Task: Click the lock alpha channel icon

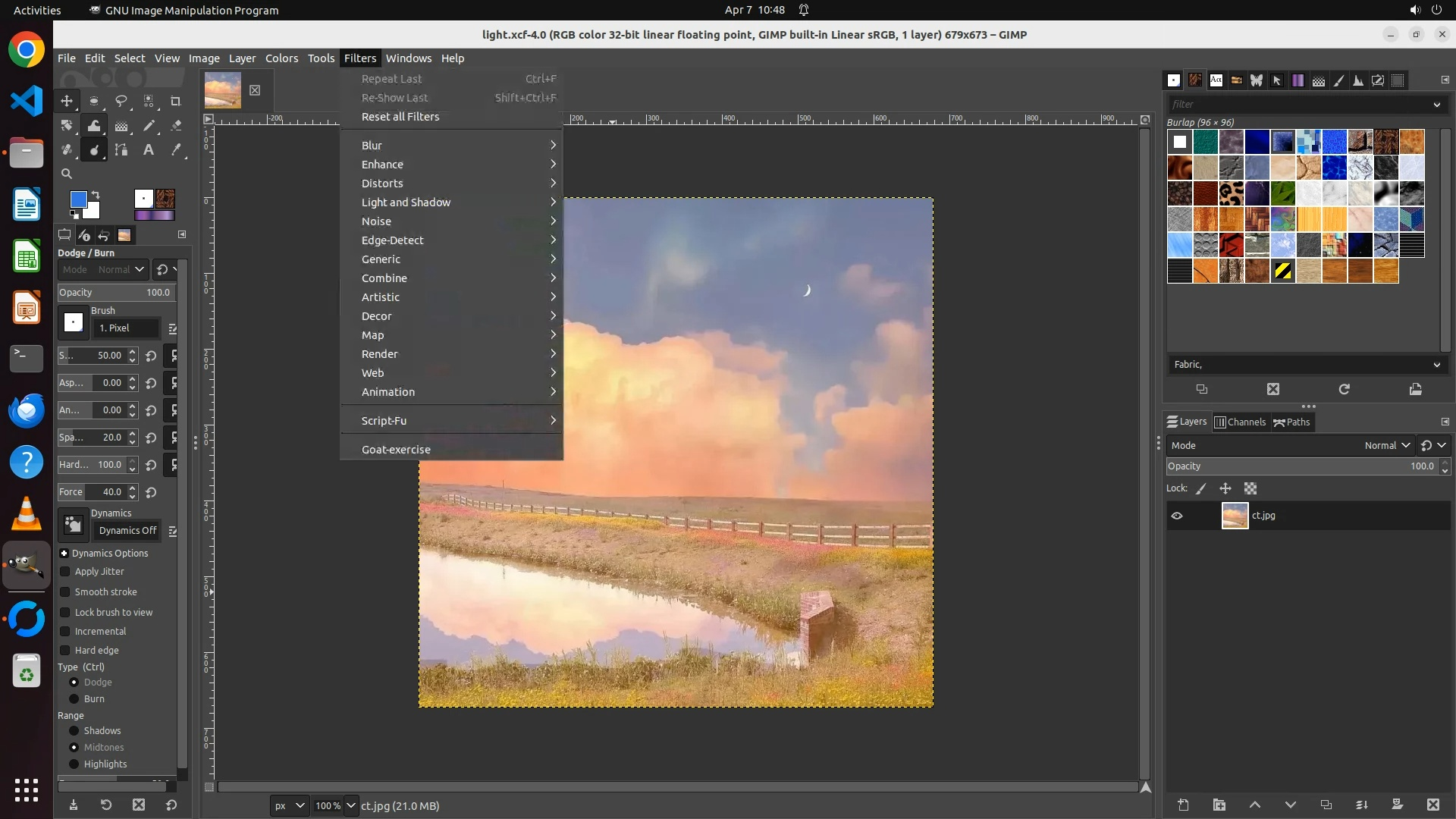Action: (1250, 489)
